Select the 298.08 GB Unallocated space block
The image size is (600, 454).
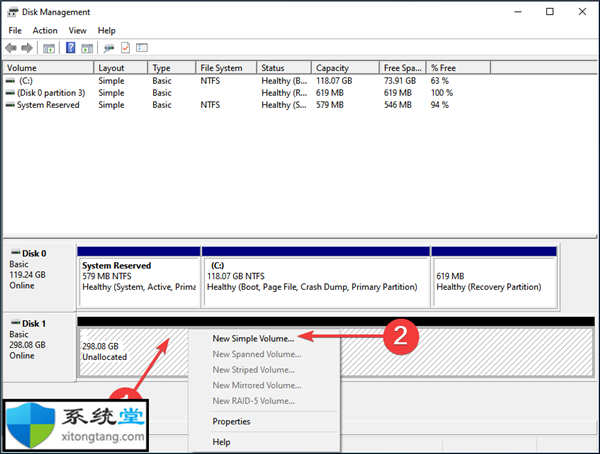point(133,351)
